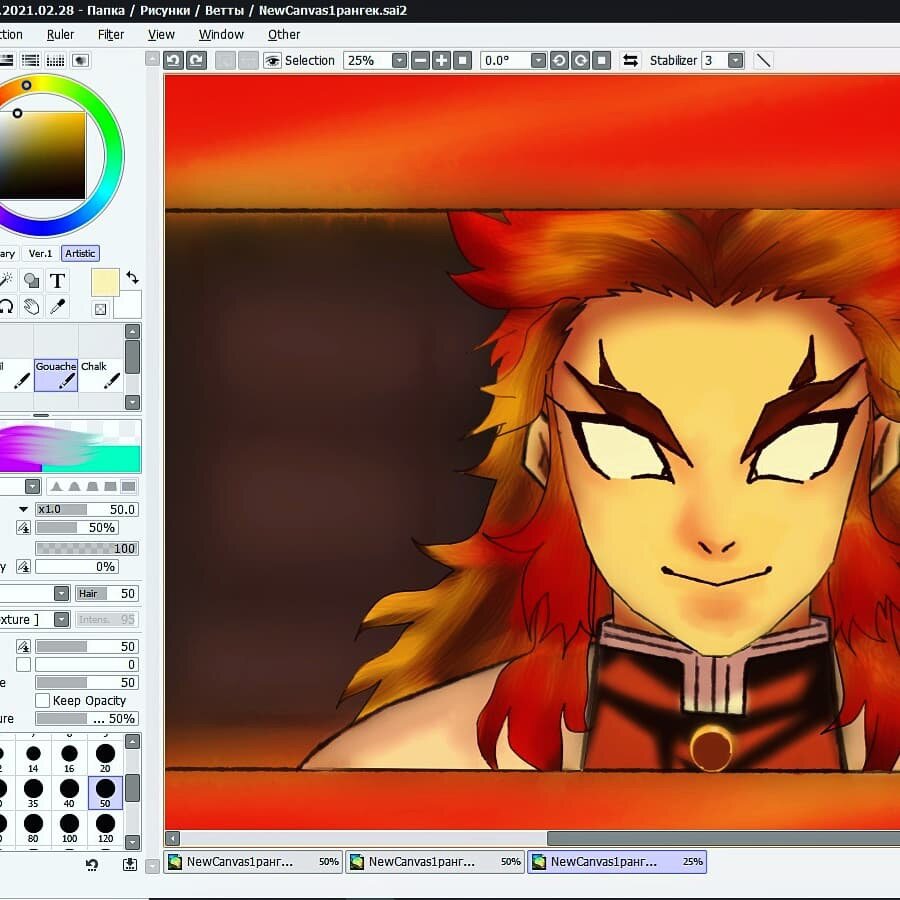Select the Eyedropper color picker tool

tap(57, 307)
